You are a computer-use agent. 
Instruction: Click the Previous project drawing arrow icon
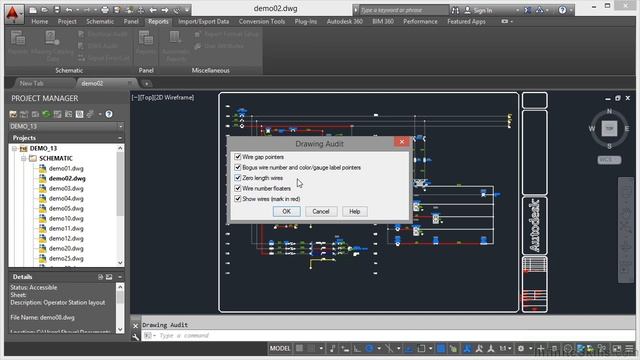coord(153,10)
